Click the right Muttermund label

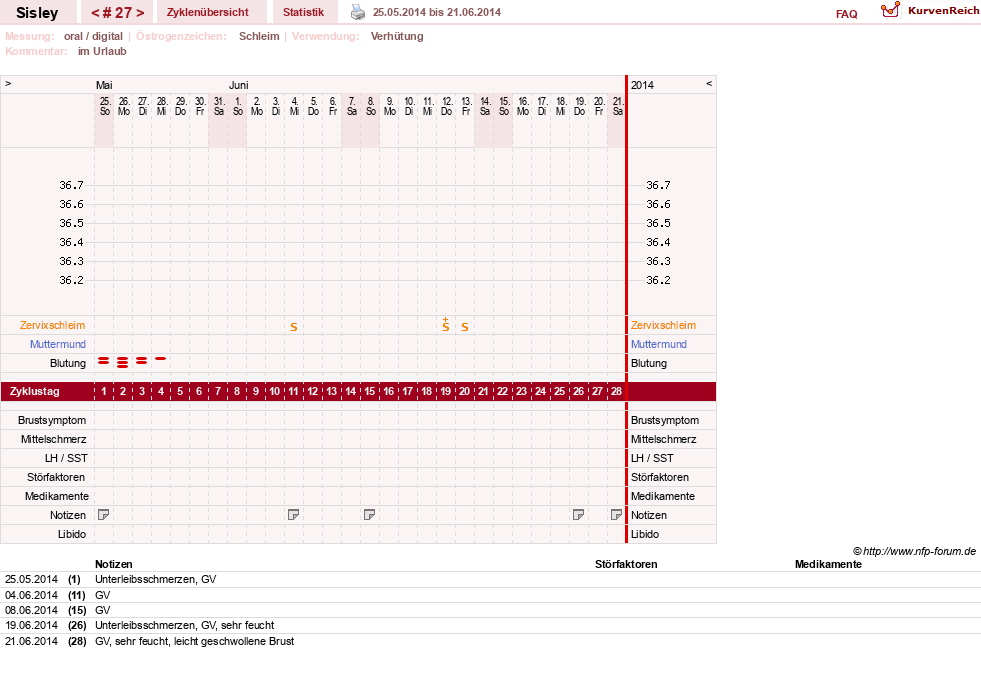coord(659,344)
